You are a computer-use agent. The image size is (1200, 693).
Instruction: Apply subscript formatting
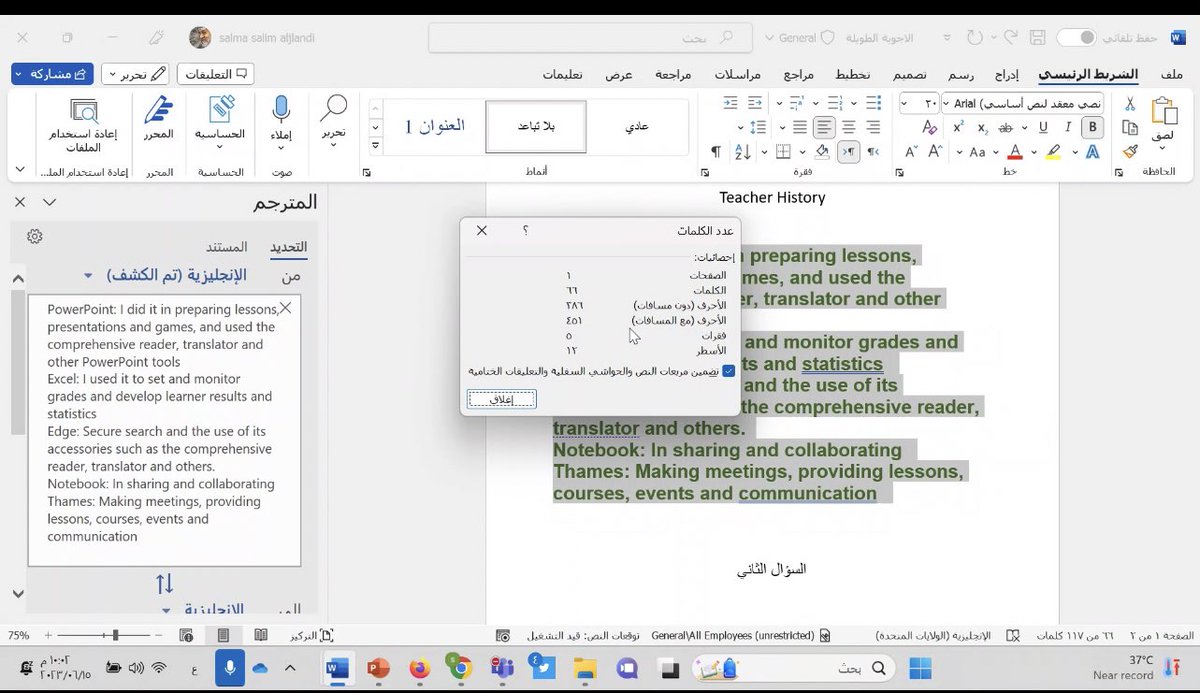click(x=982, y=127)
